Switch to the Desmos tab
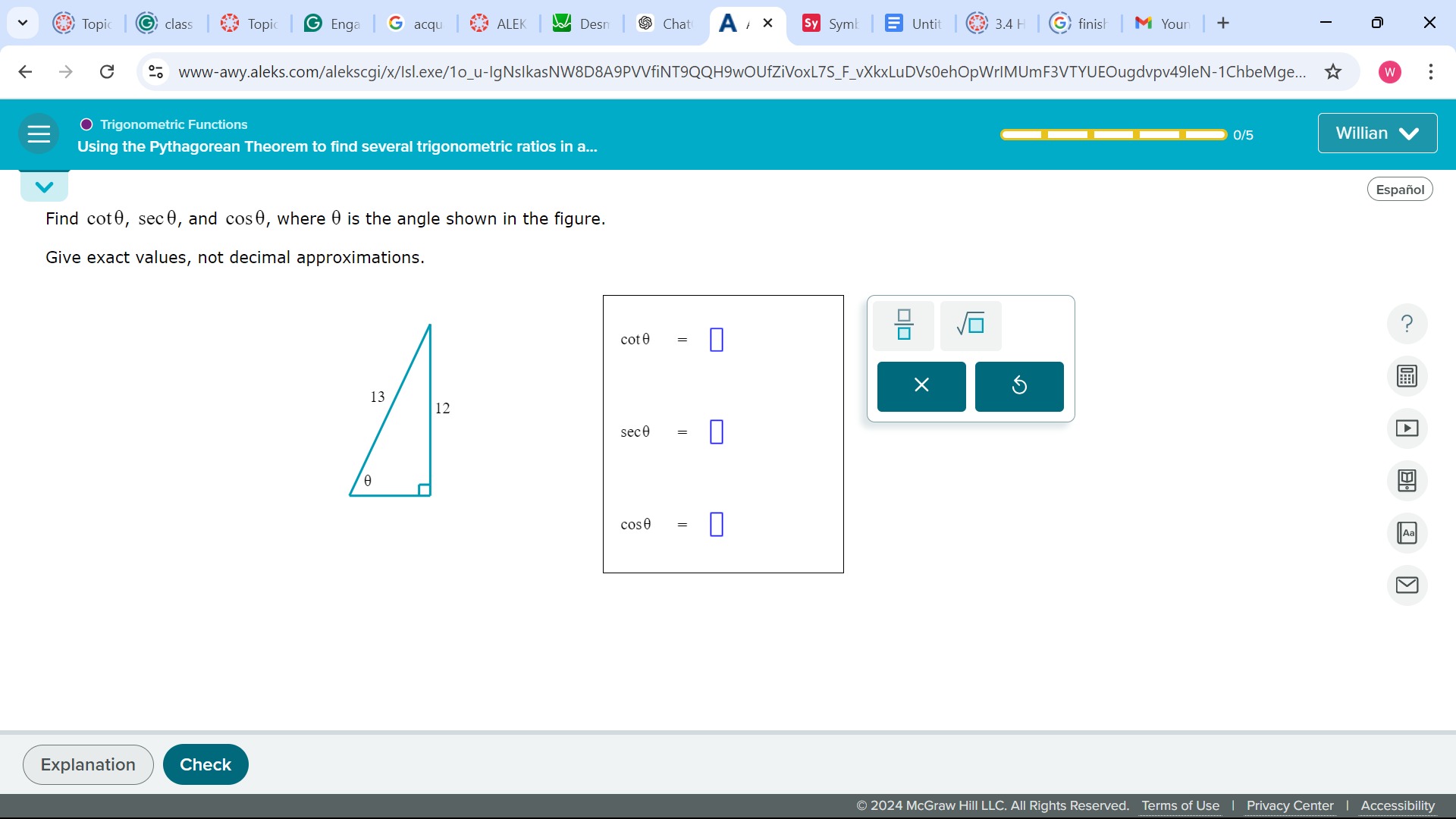Viewport: 1456px width, 819px height. (582, 24)
